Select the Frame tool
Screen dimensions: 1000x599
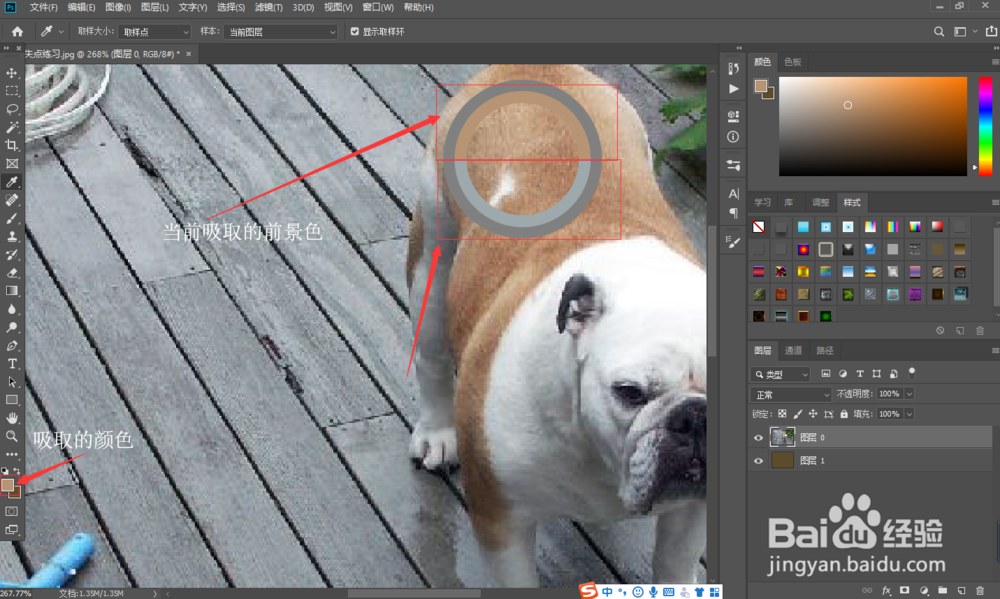pyautogui.click(x=11, y=164)
